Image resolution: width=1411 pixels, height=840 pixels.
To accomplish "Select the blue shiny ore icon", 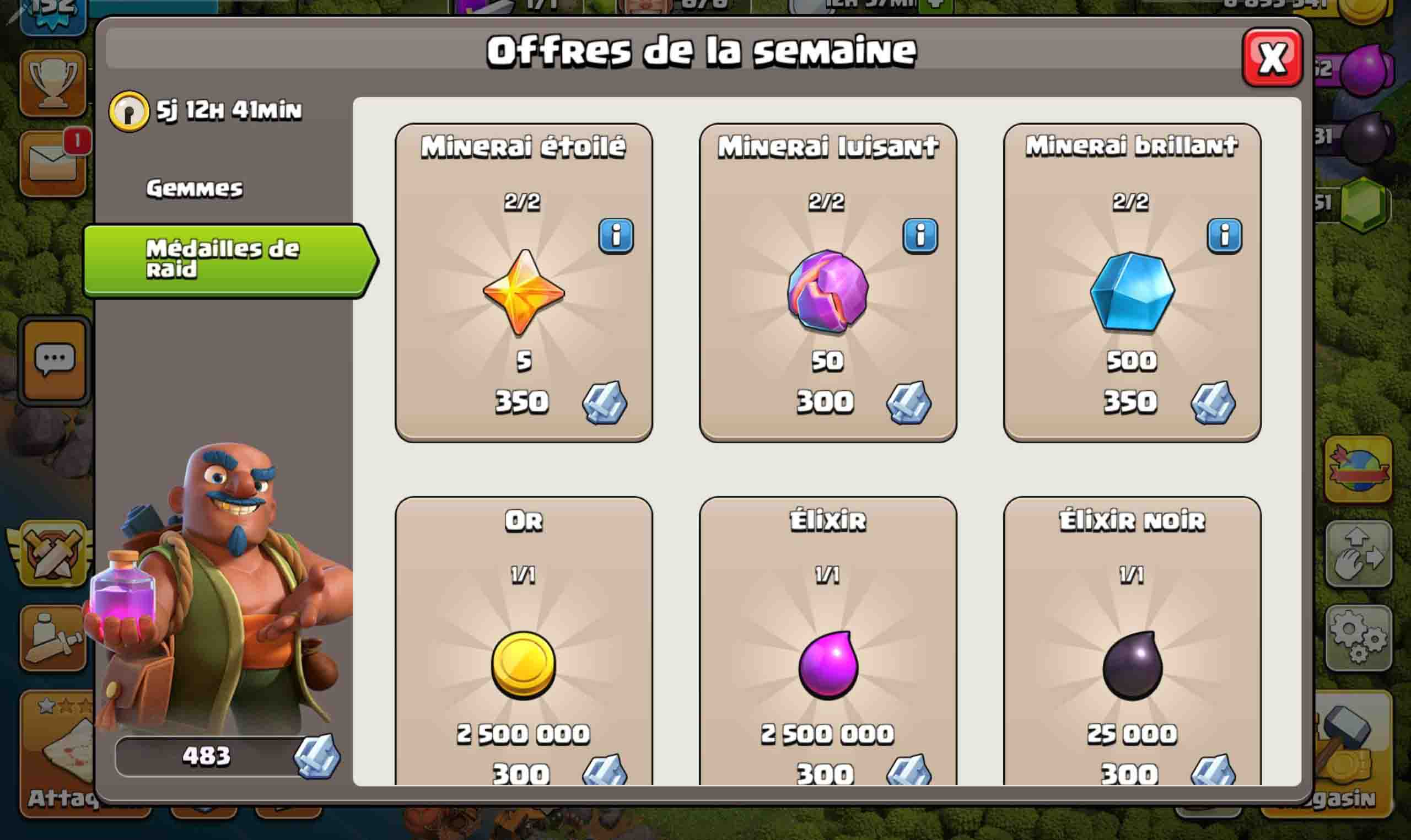I will [1132, 292].
